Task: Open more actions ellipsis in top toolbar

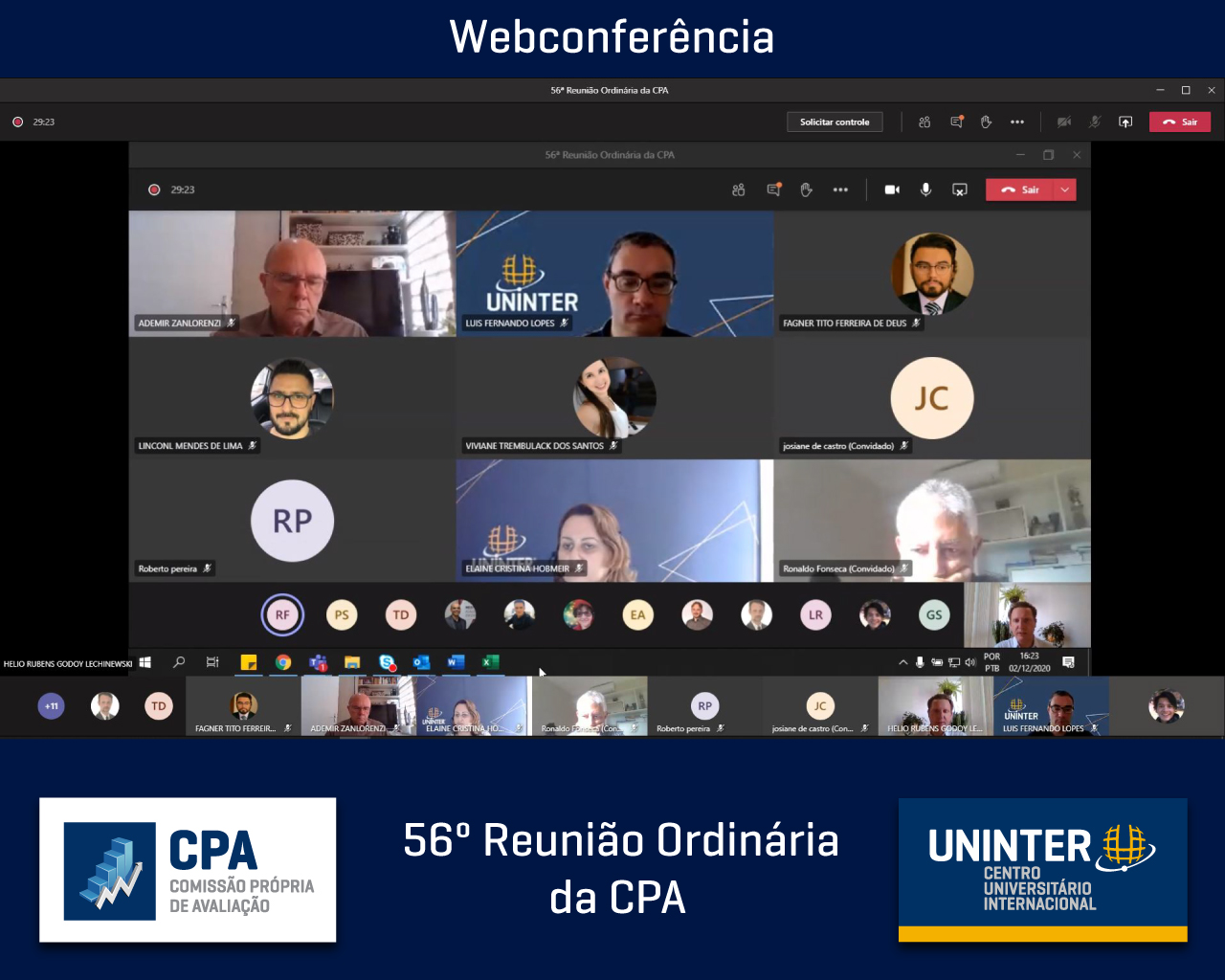Action: [x=1017, y=122]
